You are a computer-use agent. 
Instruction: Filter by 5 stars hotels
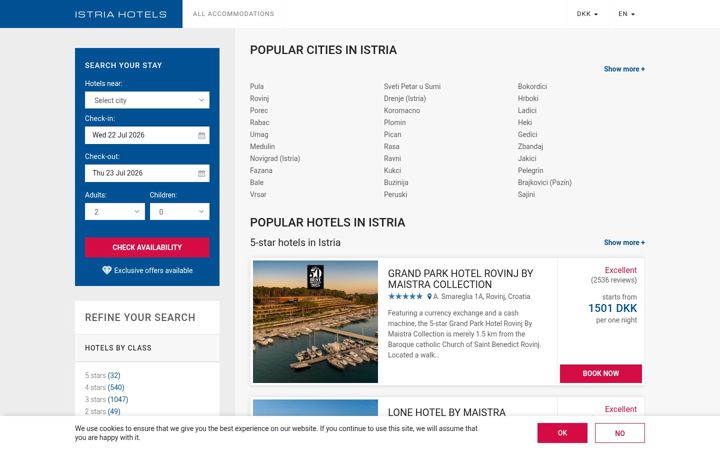click(x=102, y=376)
